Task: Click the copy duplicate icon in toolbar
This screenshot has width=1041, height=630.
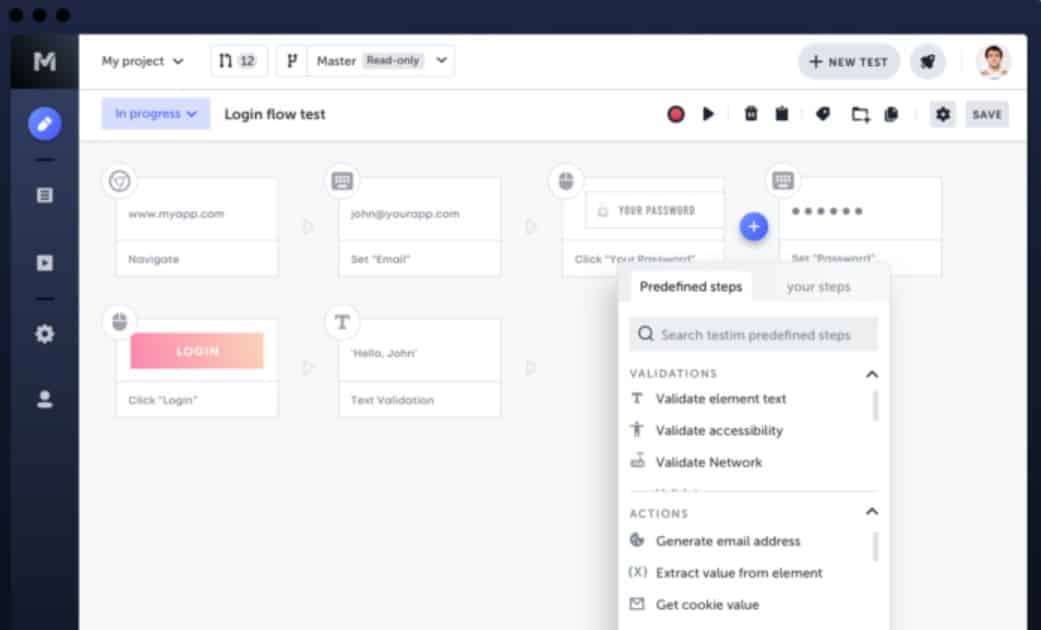Action: coord(892,114)
